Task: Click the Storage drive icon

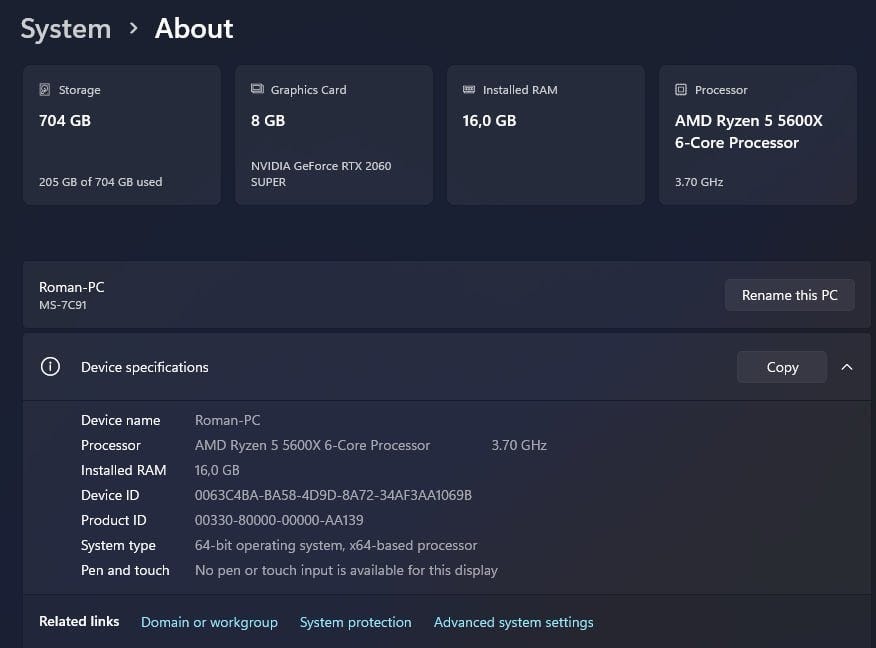Action: click(45, 90)
